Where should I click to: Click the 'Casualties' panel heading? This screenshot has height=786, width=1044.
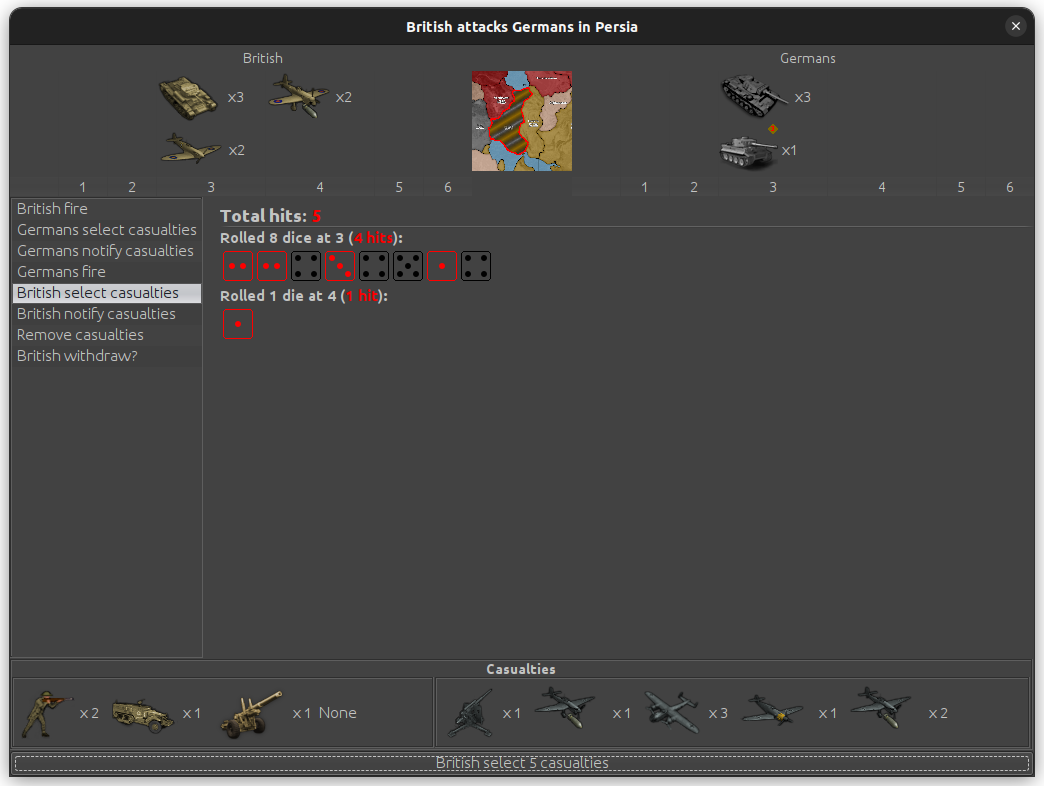(x=521, y=669)
